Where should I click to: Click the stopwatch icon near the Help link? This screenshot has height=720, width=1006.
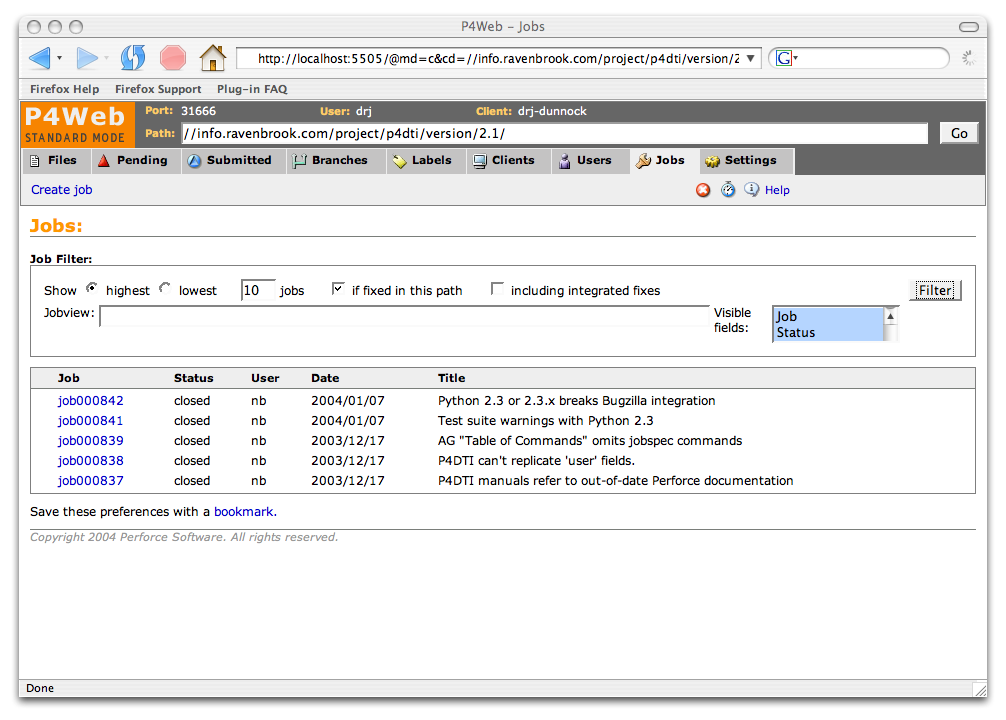tap(728, 189)
